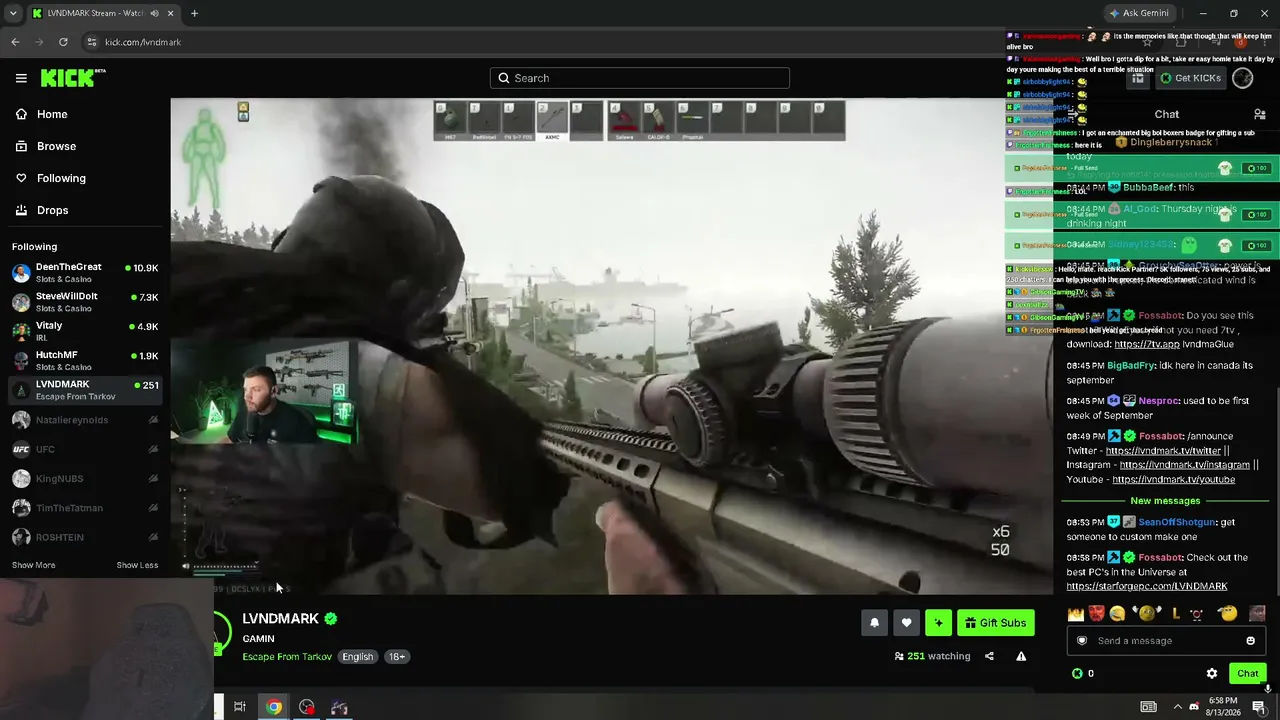1280x720 pixels.
Task: Click the Search field
Action: [640, 78]
